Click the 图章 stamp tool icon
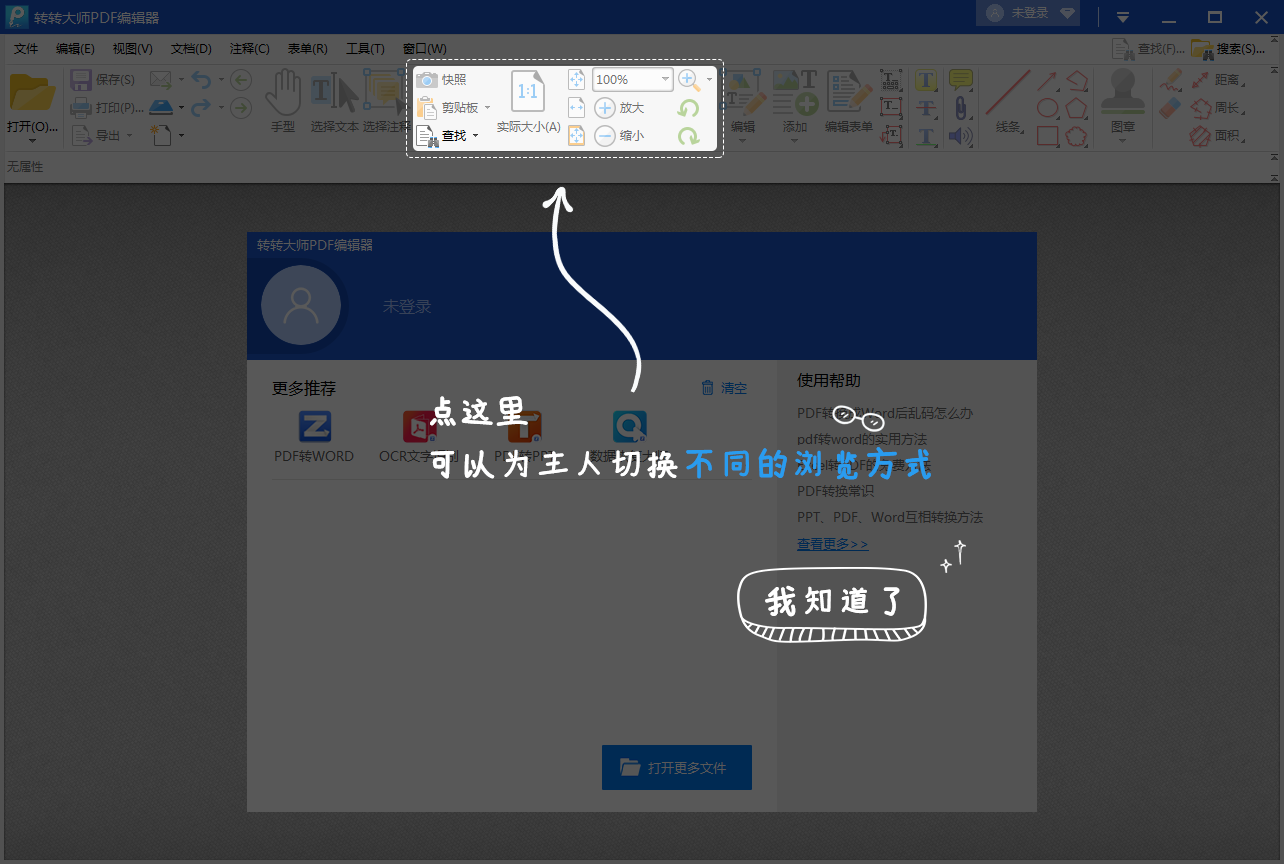 tap(1123, 92)
